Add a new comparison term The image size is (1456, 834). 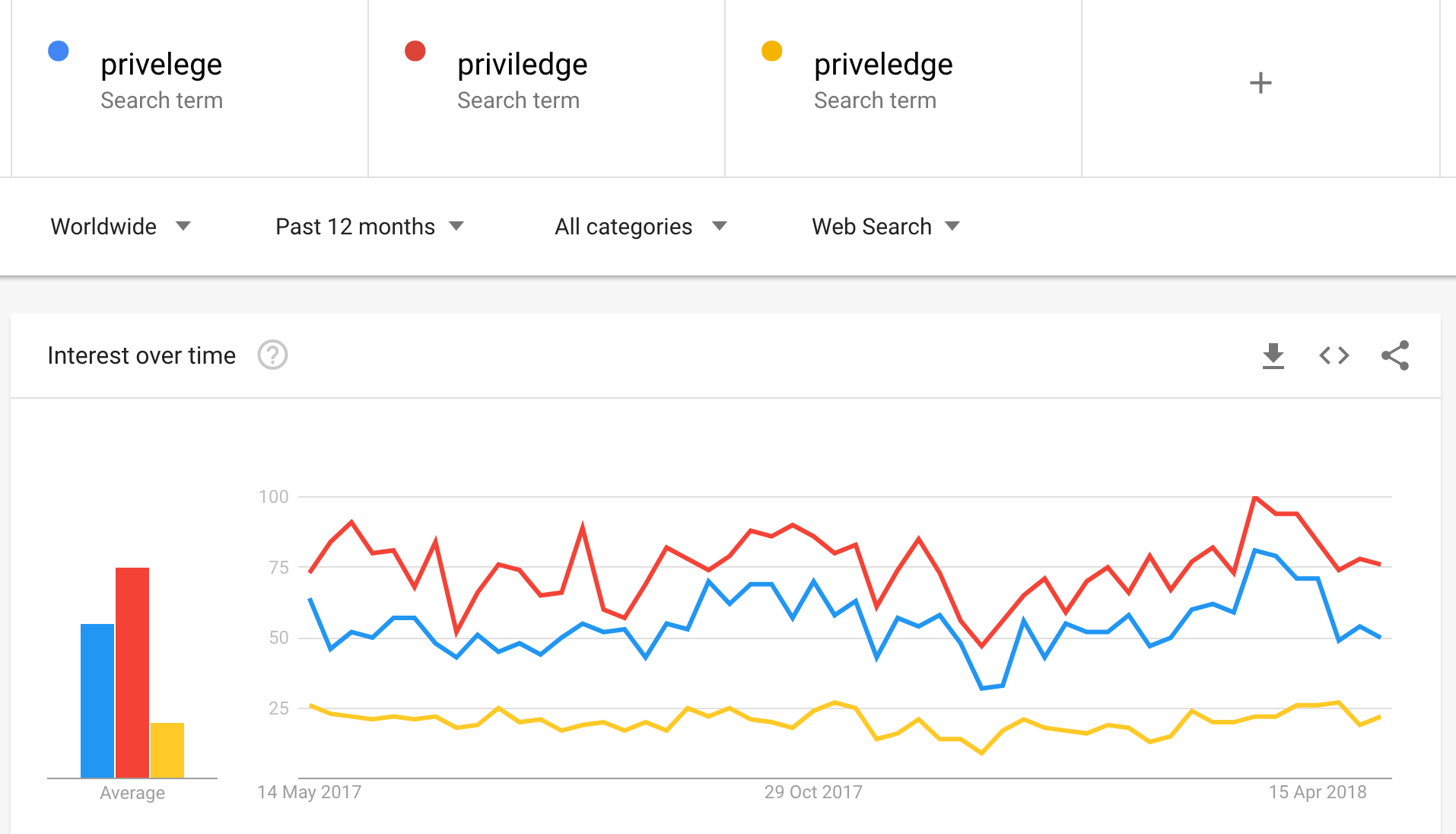1260,83
